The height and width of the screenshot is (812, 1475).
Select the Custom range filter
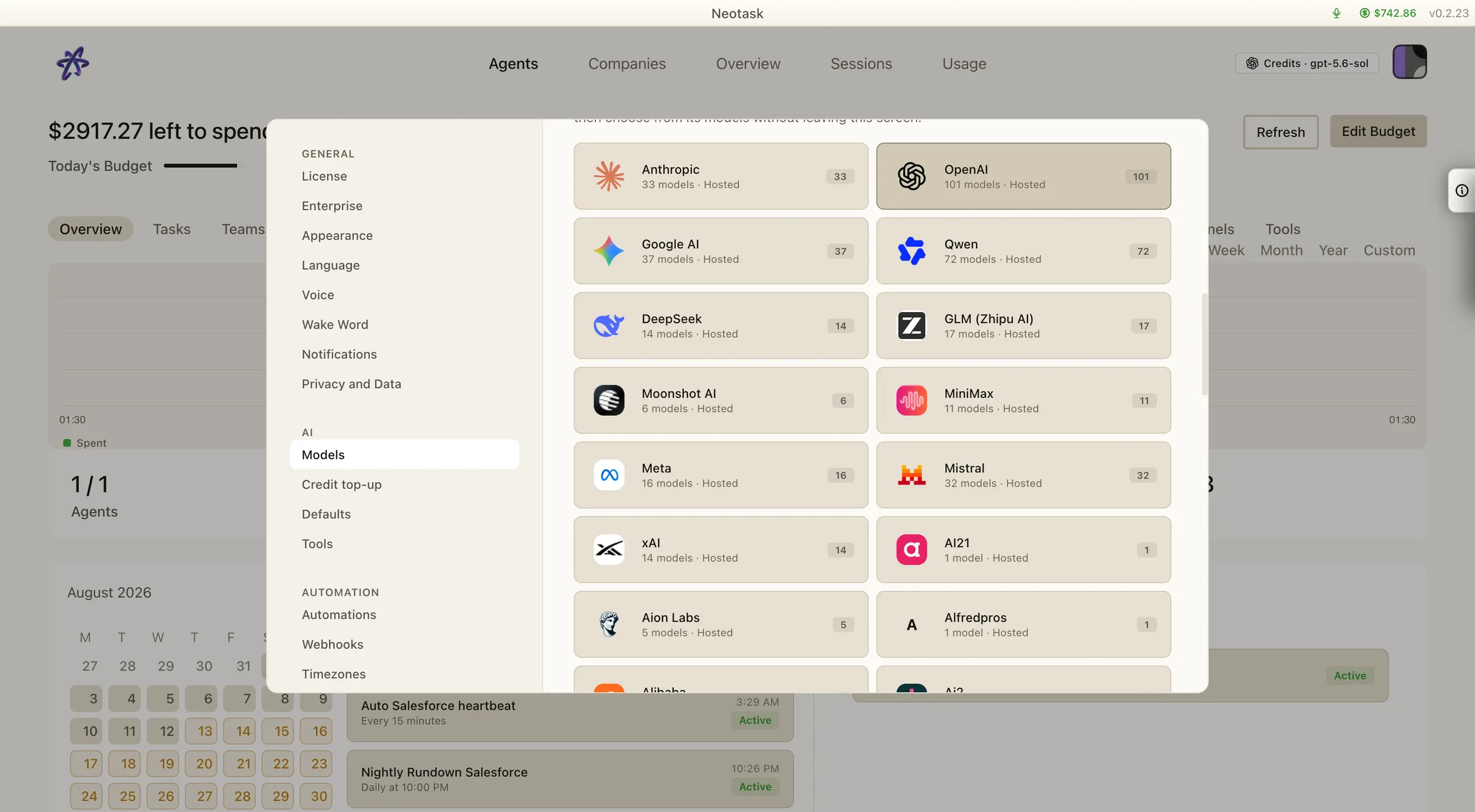tap(1389, 250)
